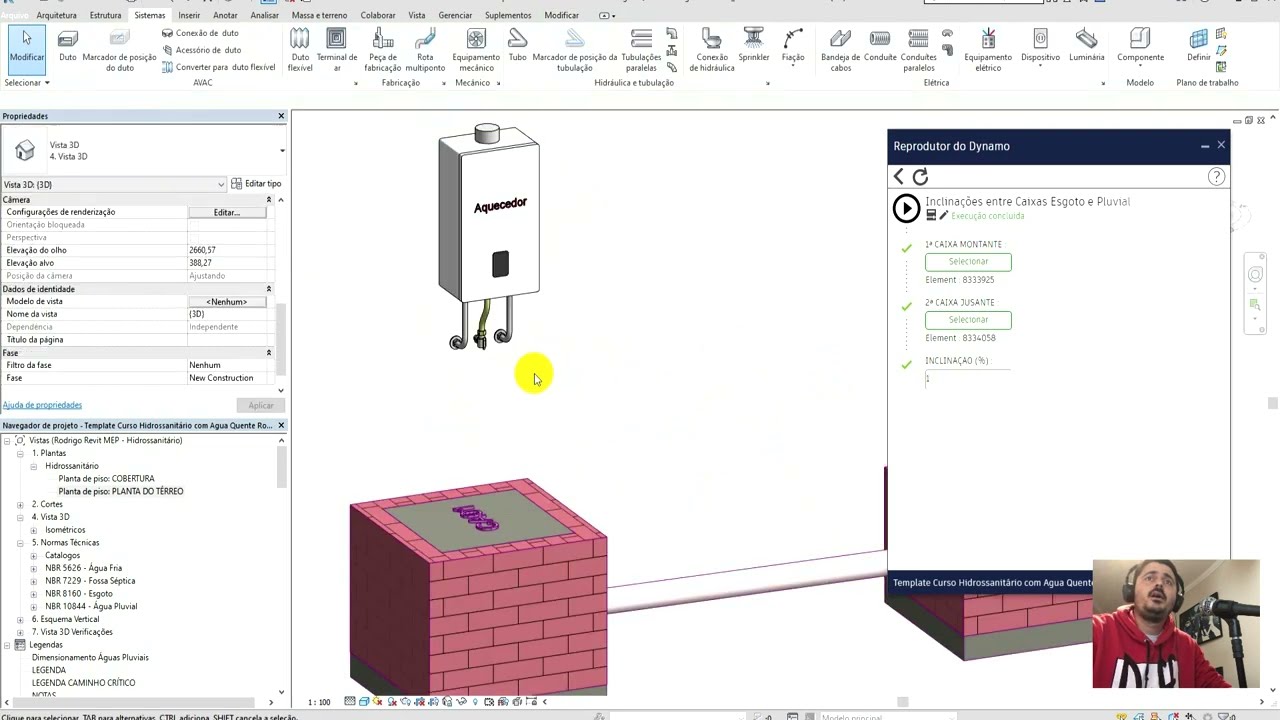Expand NBR 8160 - Esgoto node
Image resolution: width=1280 pixels, height=720 pixels.
[33, 594]
